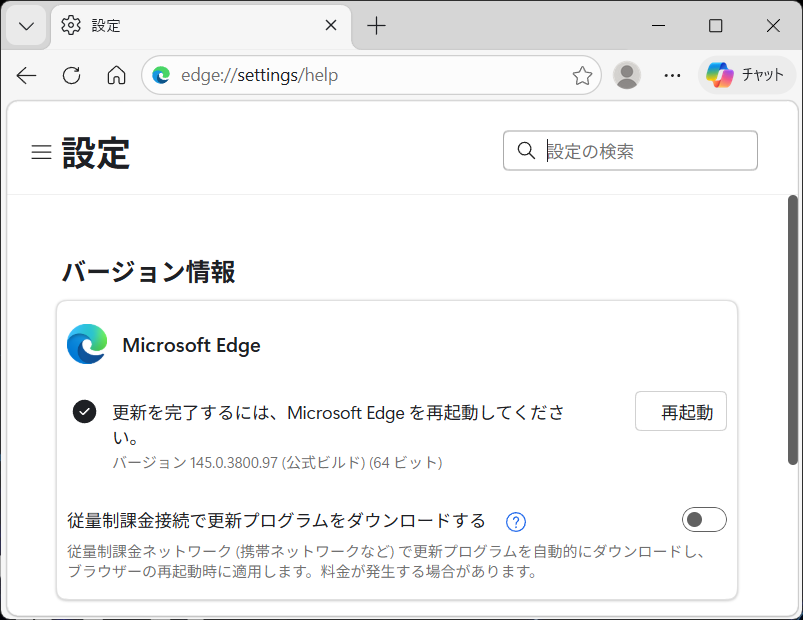803x620 pixels.
Task: Open the tab actions menu chevron
Action: pos(26,26)
